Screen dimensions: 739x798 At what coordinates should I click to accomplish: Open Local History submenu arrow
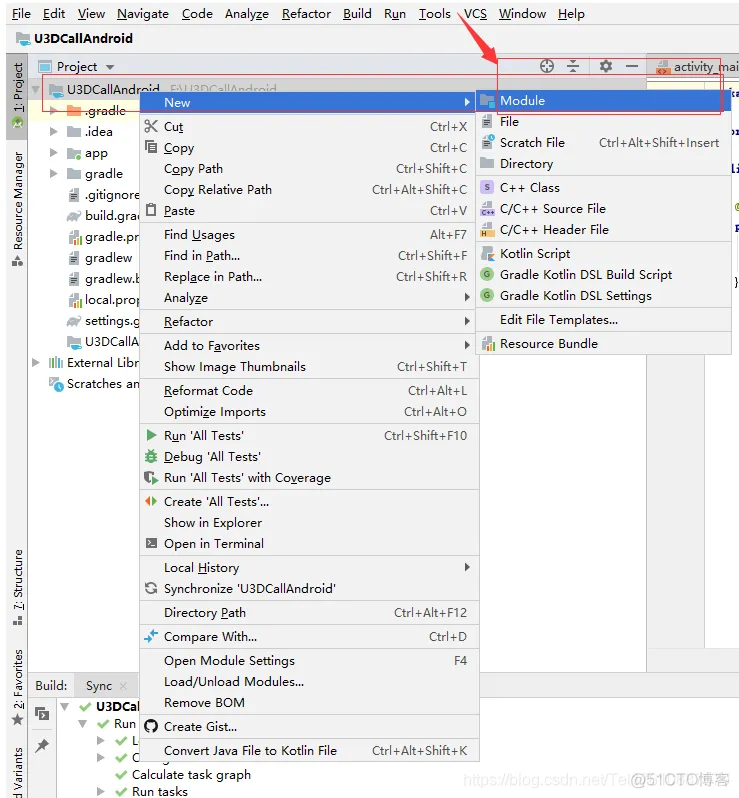(x=467, y=567)
